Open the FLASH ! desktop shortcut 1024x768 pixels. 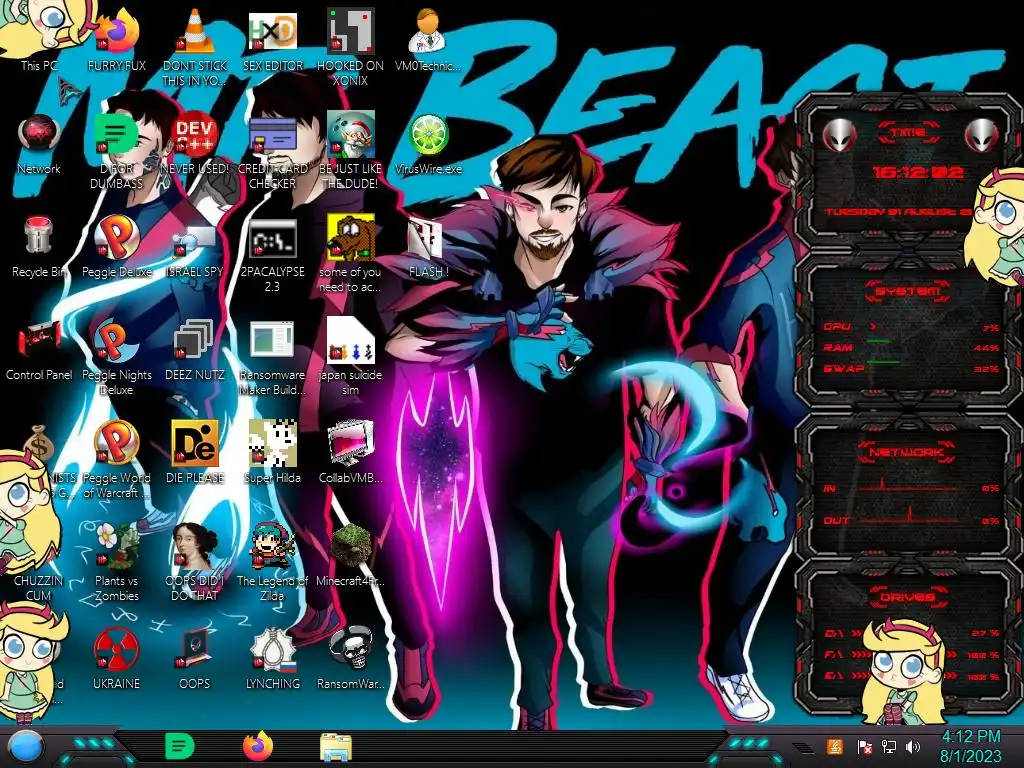(426, 239)
